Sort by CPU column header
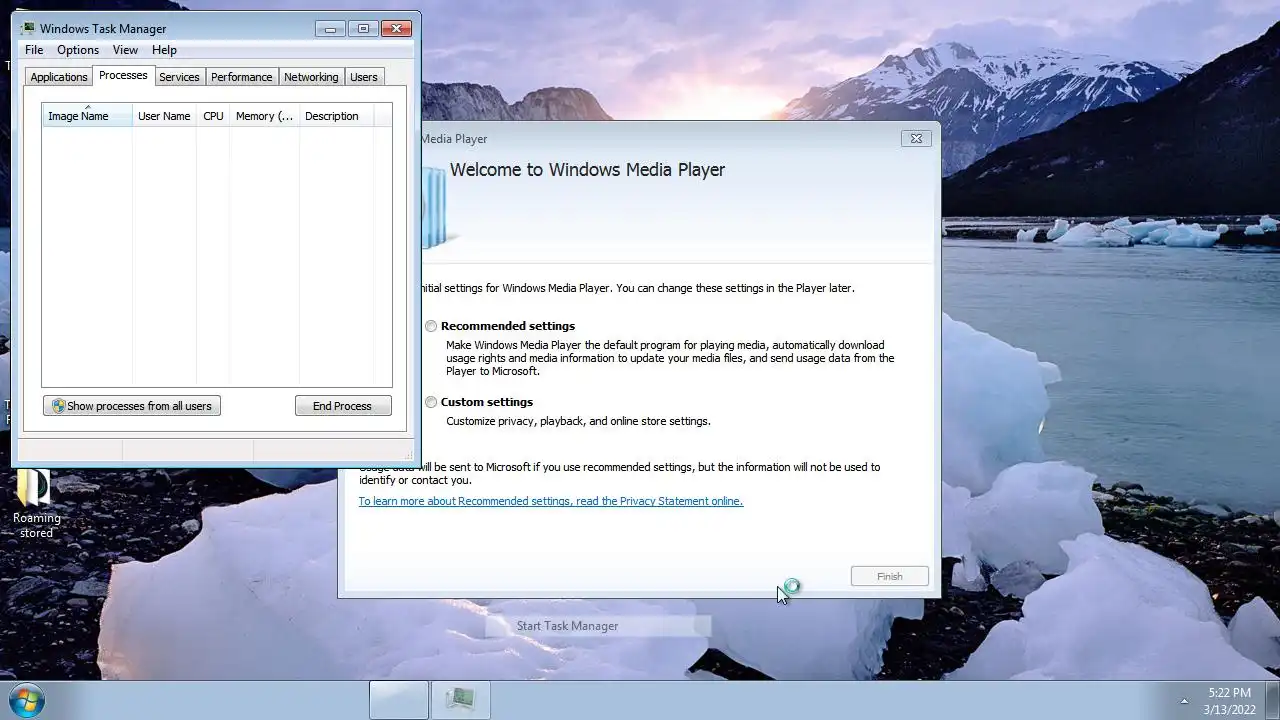The height and width of the screenshot is (720, 1280). tap(213, 116)
